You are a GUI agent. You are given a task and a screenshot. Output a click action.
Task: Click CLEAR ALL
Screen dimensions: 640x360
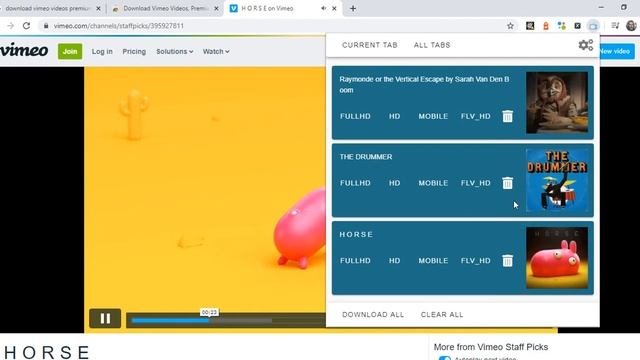442,315
